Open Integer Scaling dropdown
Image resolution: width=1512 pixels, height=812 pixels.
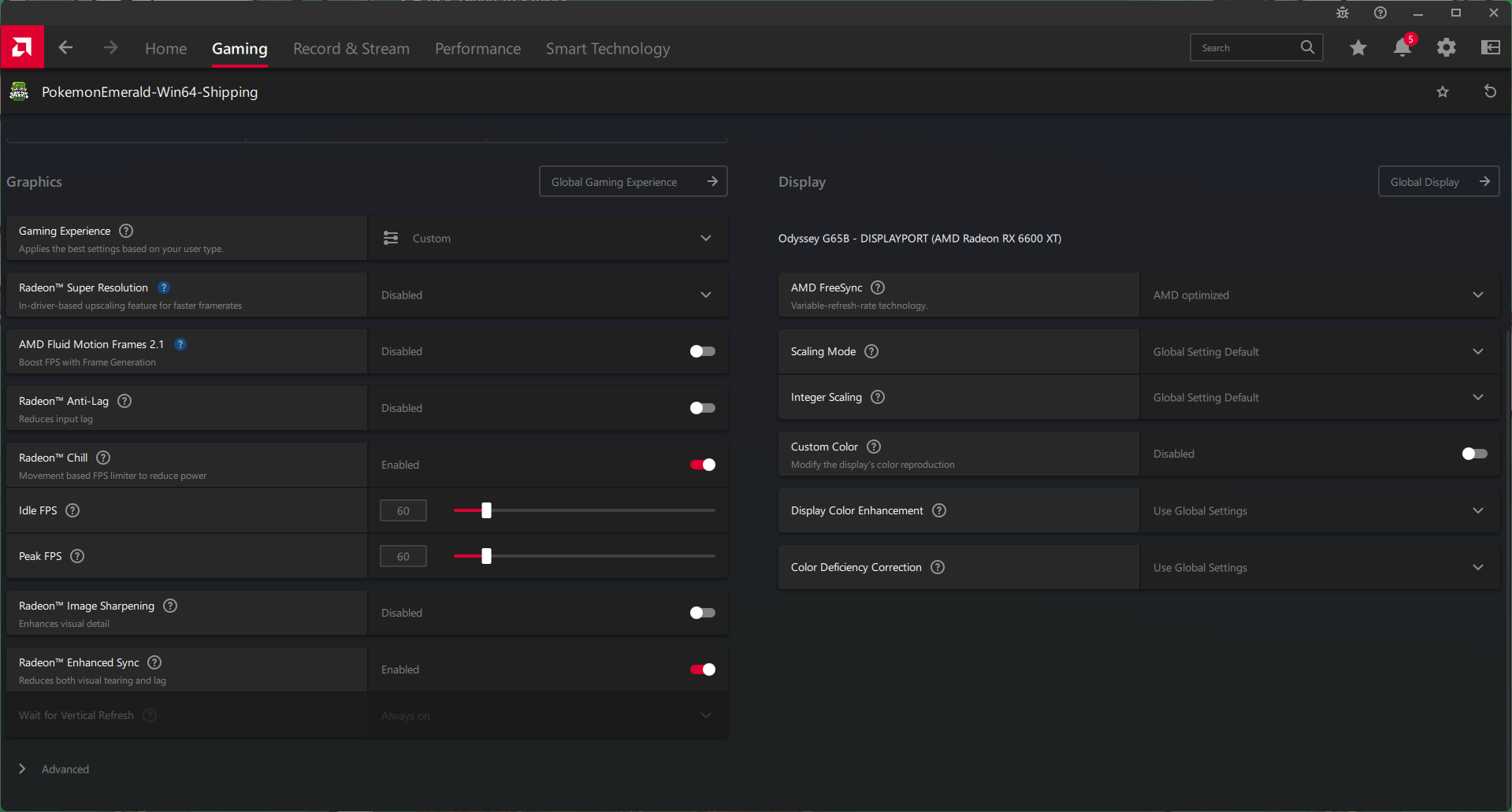[1320, 397]
